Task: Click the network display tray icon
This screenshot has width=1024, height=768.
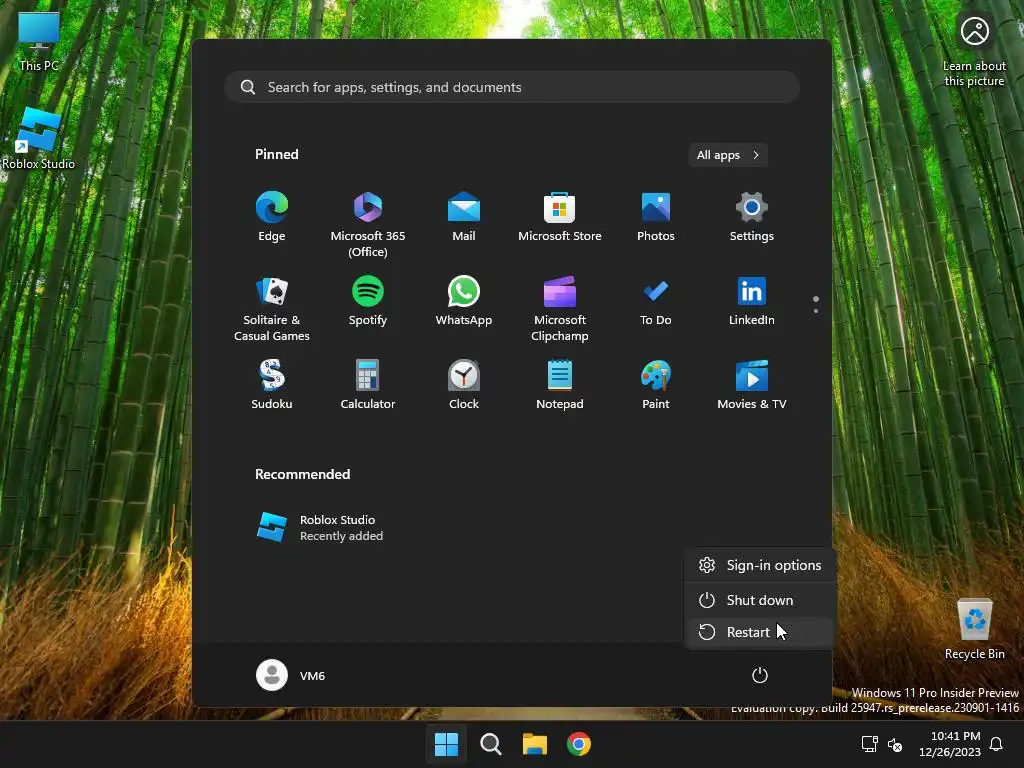Action: coord(869,744)
